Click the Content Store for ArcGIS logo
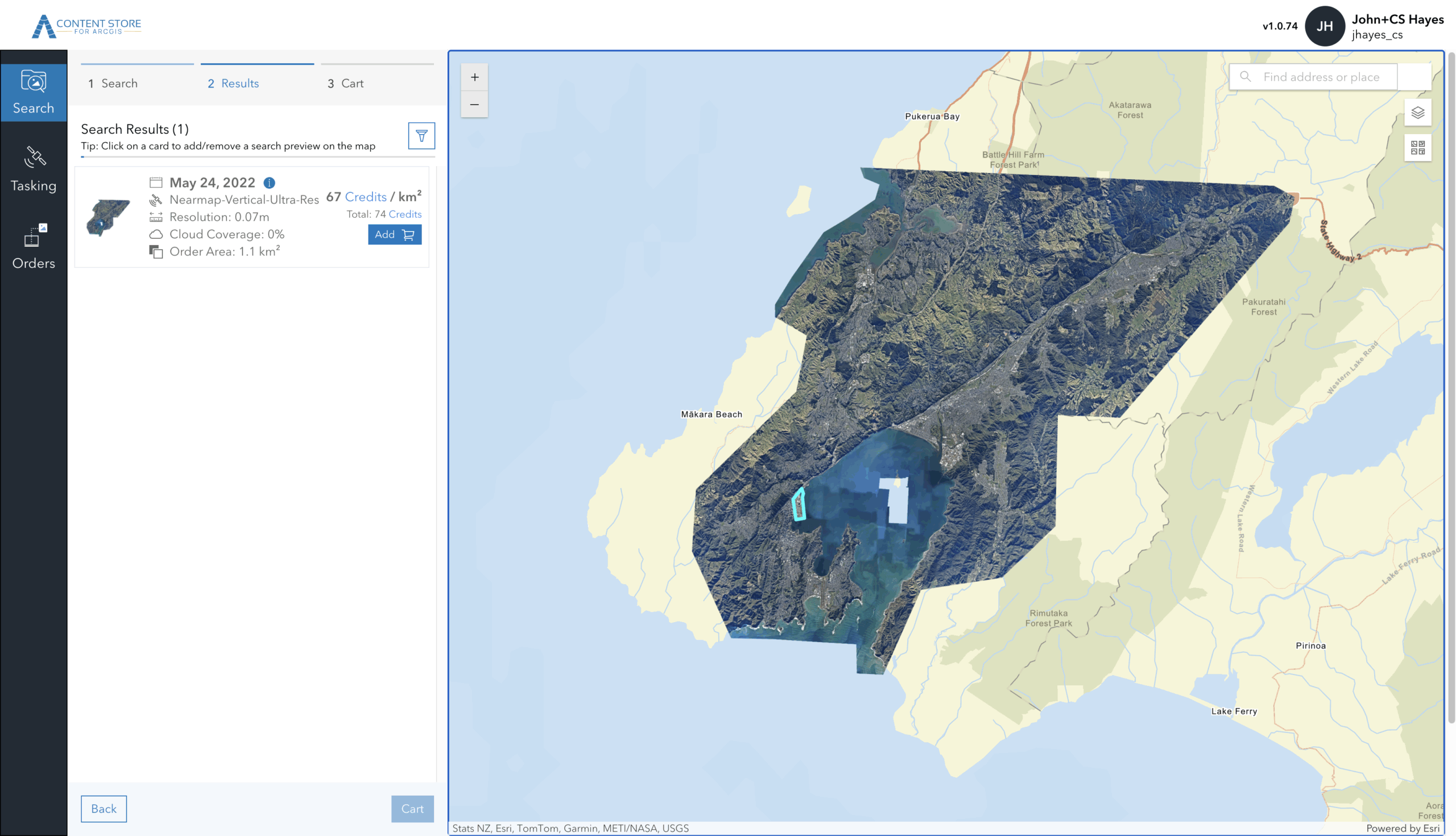This screenshot has width=1456, height=836. pos(86,26)
